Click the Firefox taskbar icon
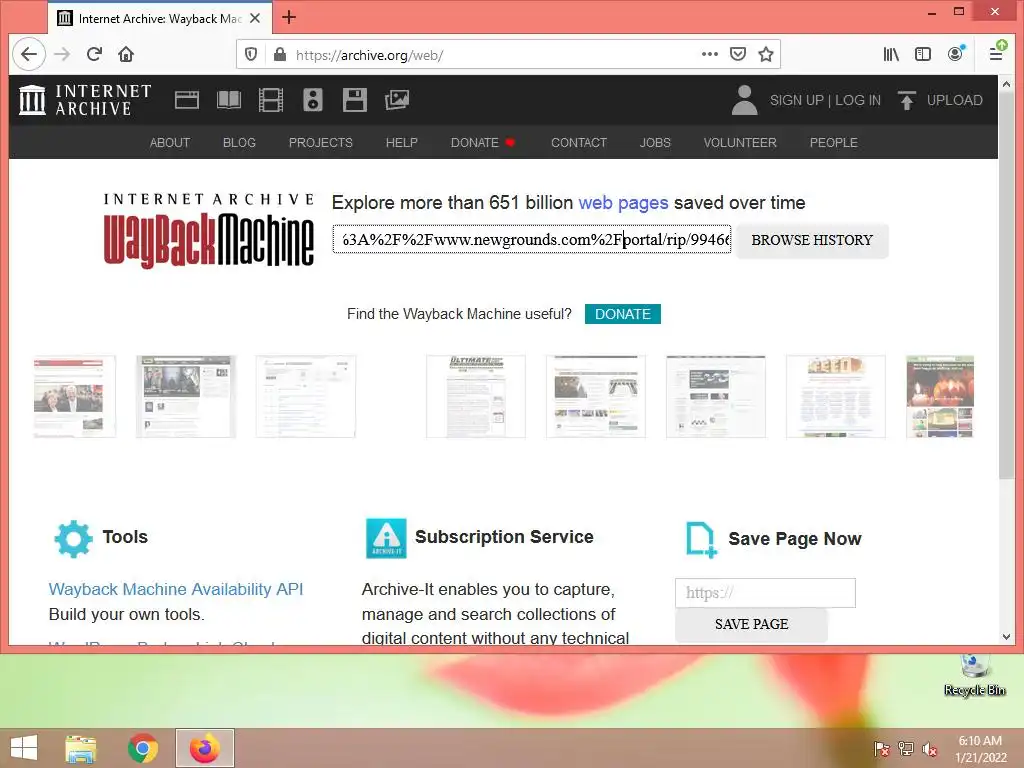Viewport: 1024px width, 768px height. [204, 748]
